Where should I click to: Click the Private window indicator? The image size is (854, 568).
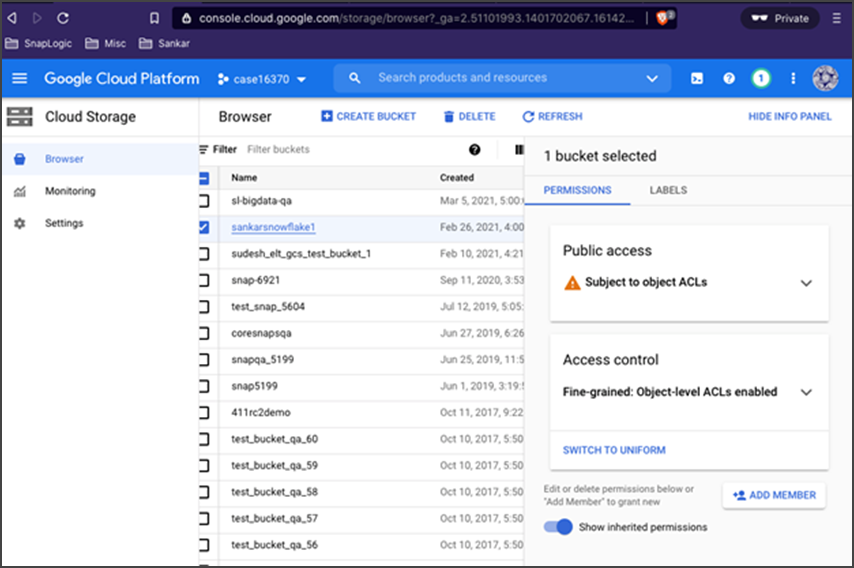point(780,19)
